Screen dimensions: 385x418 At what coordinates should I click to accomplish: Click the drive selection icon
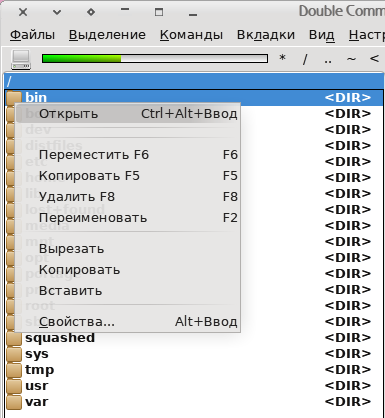pos(21,60)
